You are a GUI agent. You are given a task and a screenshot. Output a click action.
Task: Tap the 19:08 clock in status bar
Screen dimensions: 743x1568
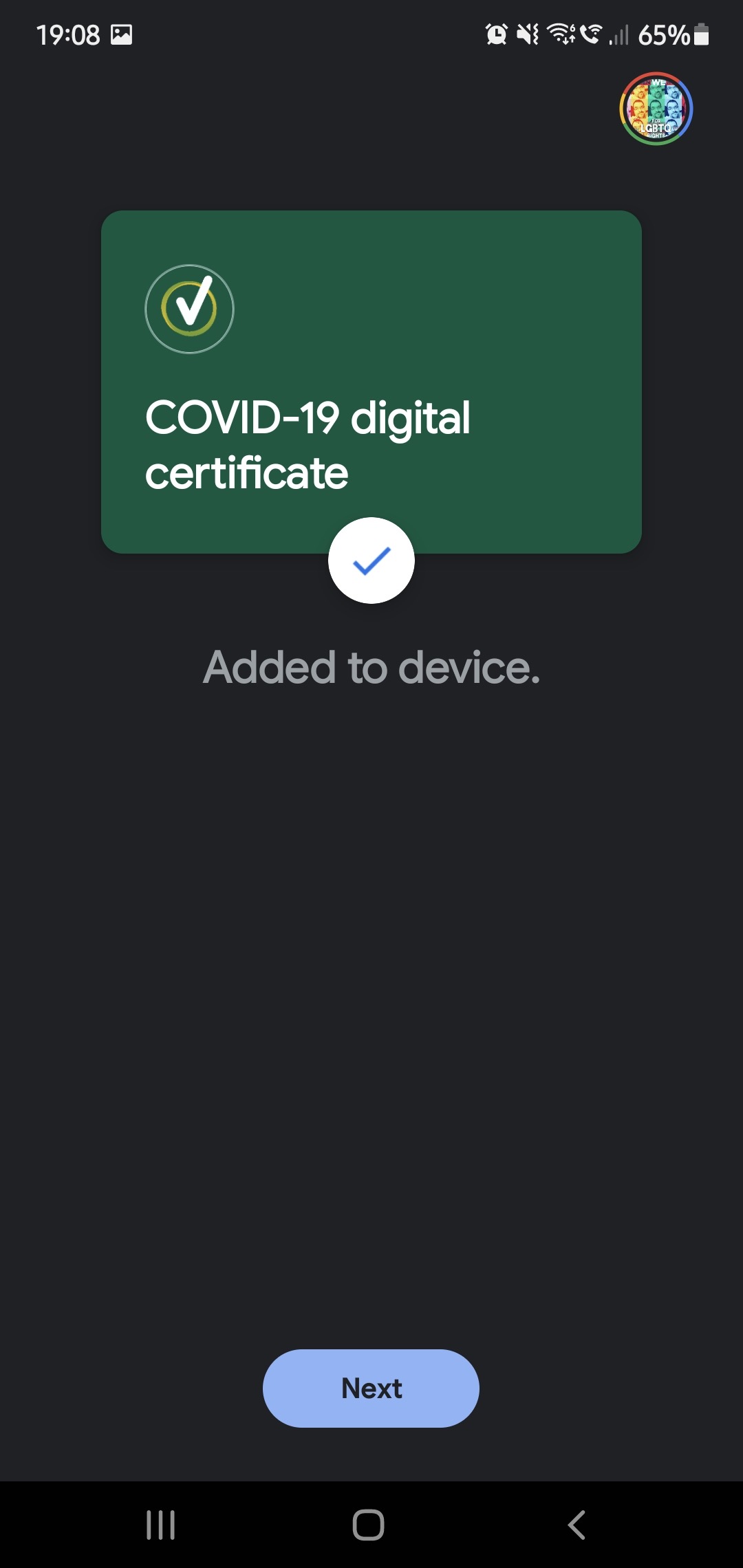pos(68,34)
